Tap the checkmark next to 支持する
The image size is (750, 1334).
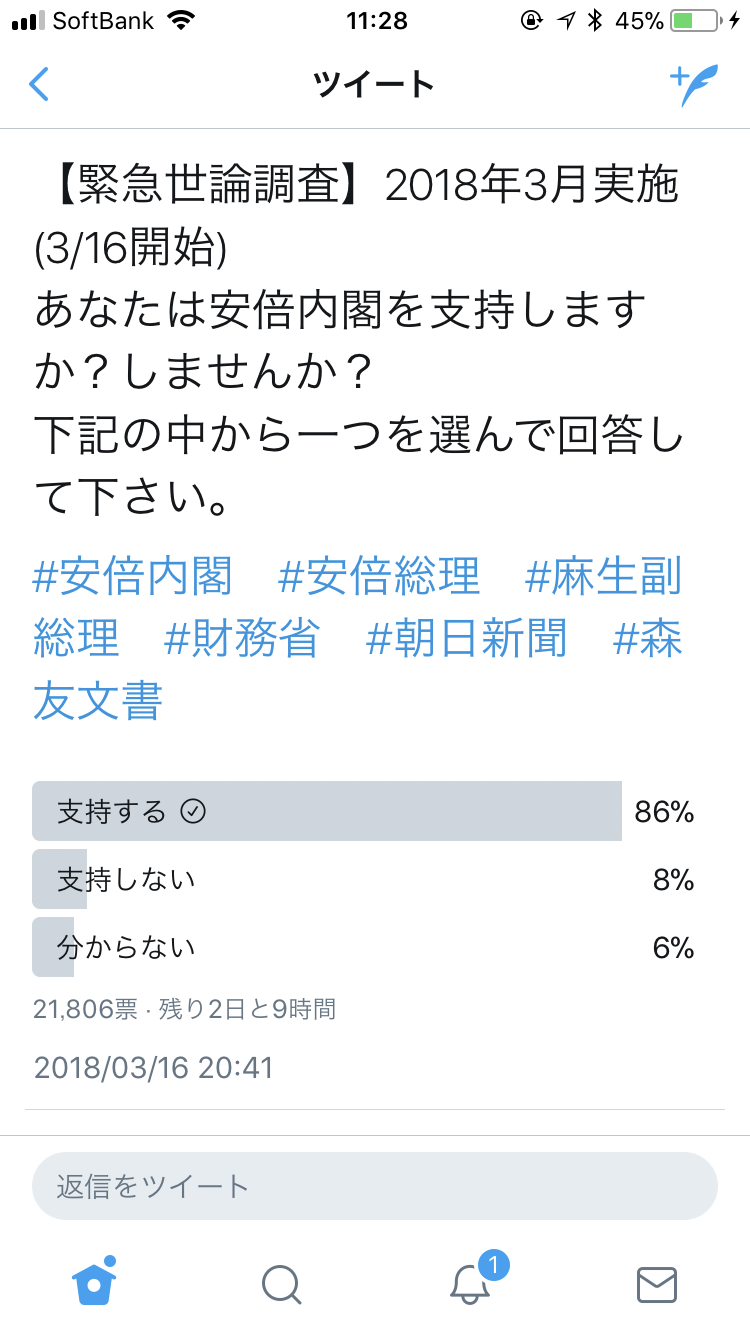[x=193, y=811]
